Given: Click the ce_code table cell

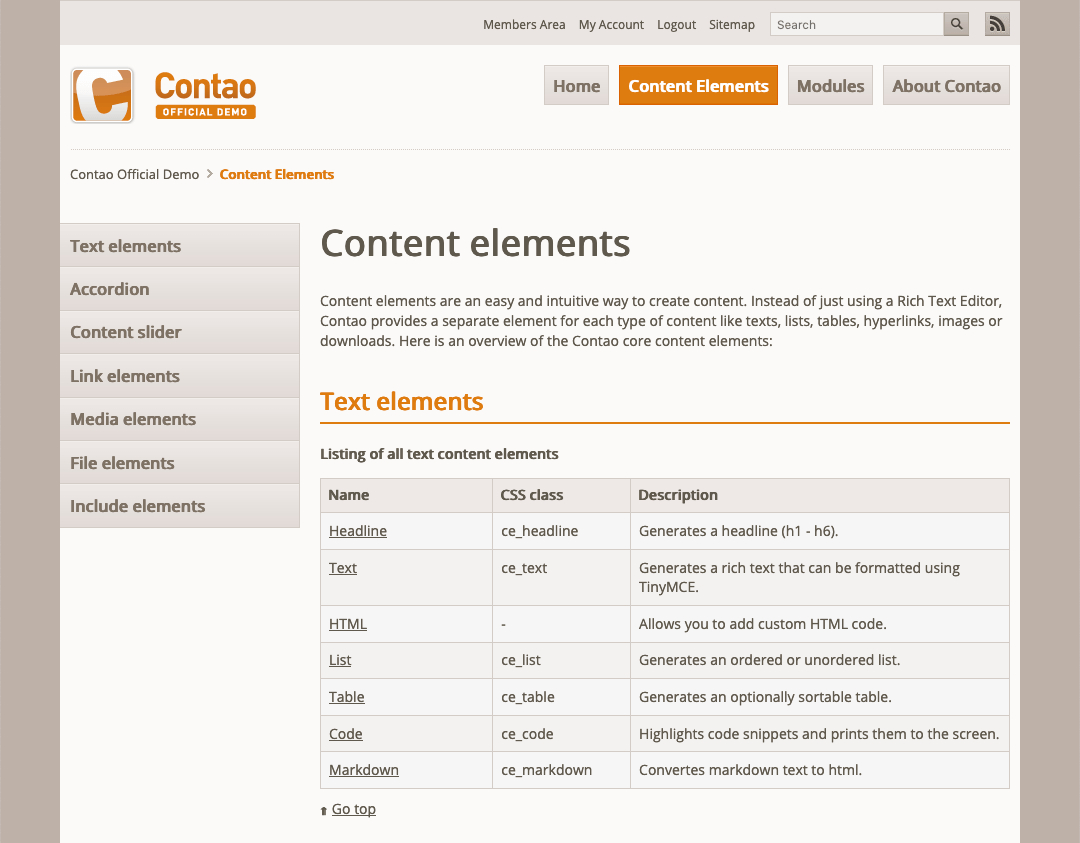Looking at the screenshot, I should [561, 734].
